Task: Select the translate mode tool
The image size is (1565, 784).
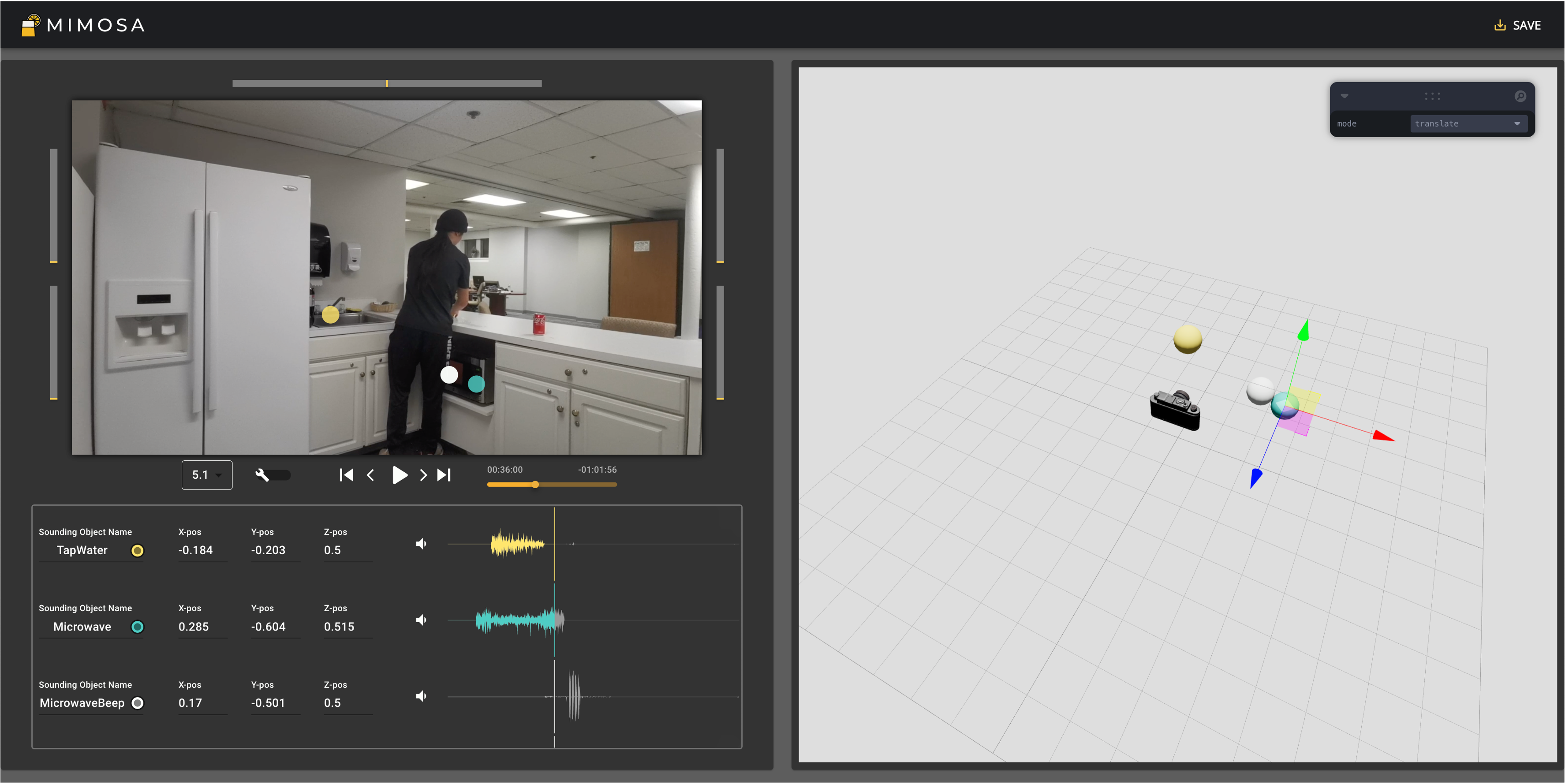Action: coord(1464,123)
